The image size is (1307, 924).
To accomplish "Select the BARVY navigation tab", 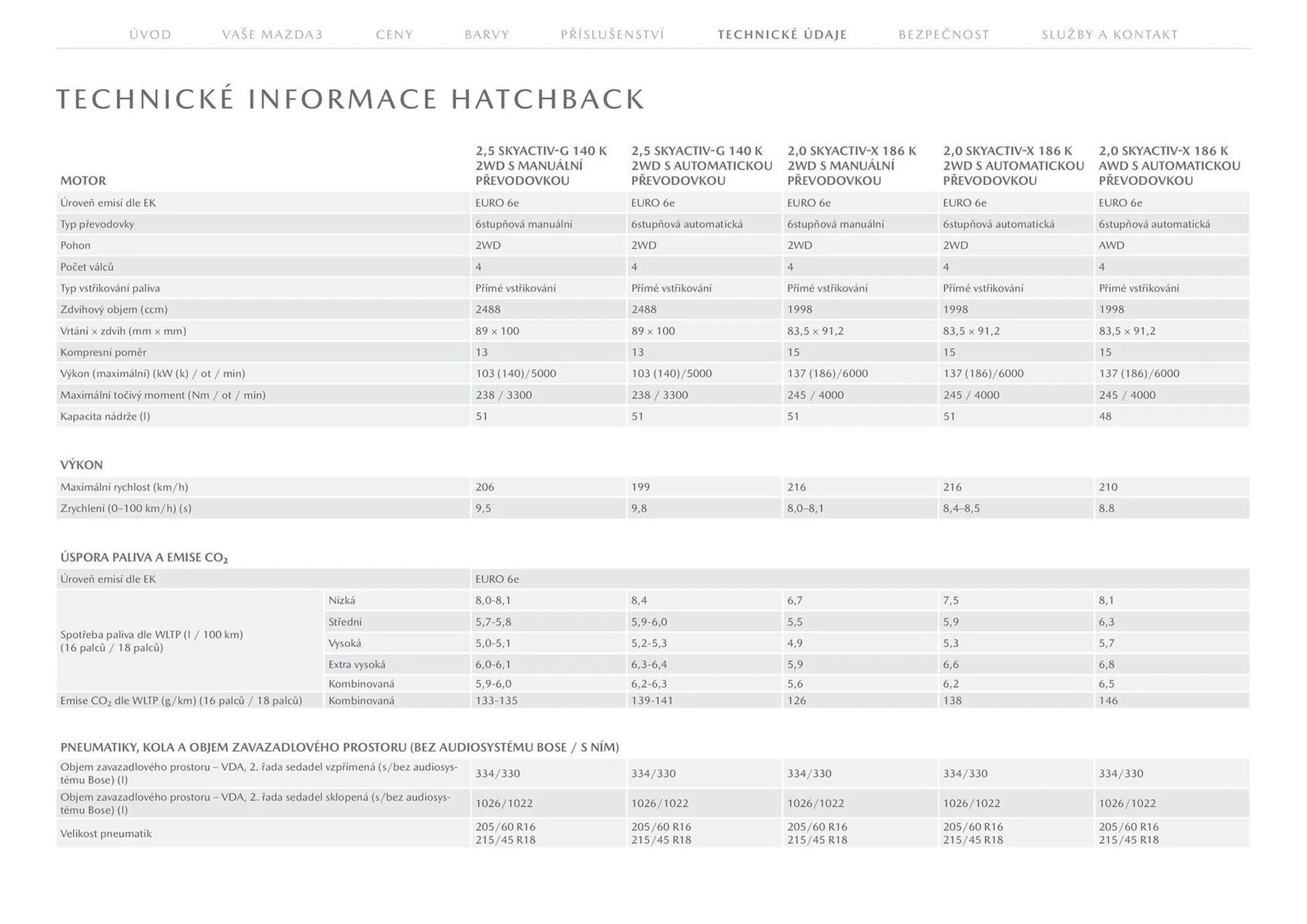I will 487,35.
